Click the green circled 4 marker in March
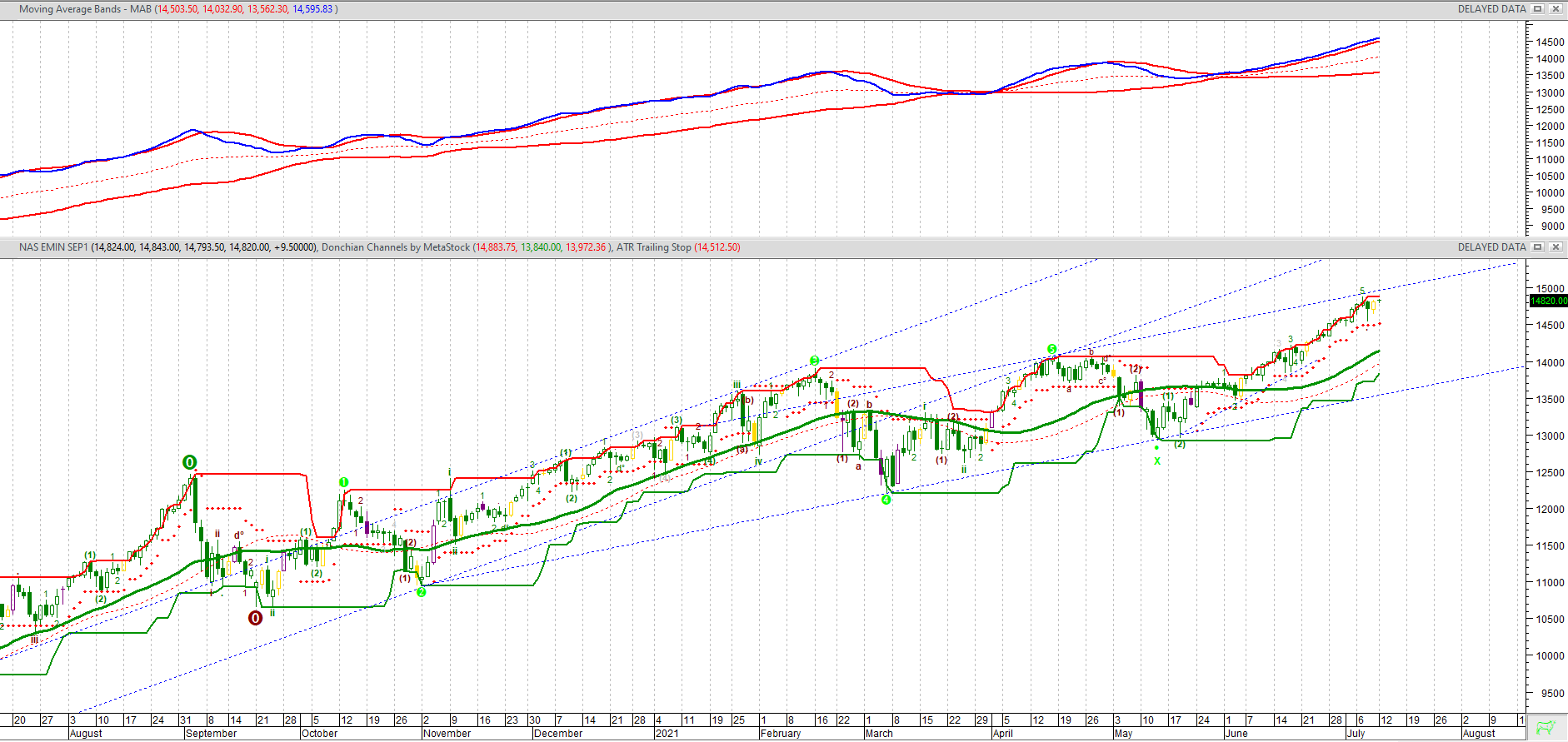Viewport: 1568px width, 742px height. pyautogui.click(x=886, y=500)
